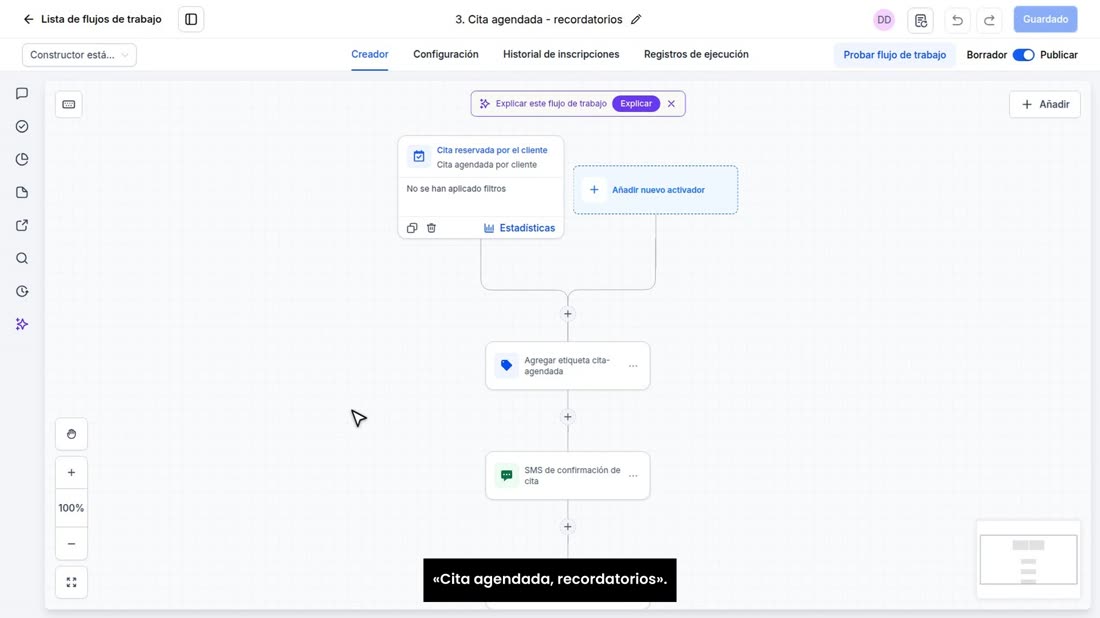Duplicate the trigger with copy icon
Image resolution: width=1100 pixels, height=618 pixels.
tap(412, 228)
